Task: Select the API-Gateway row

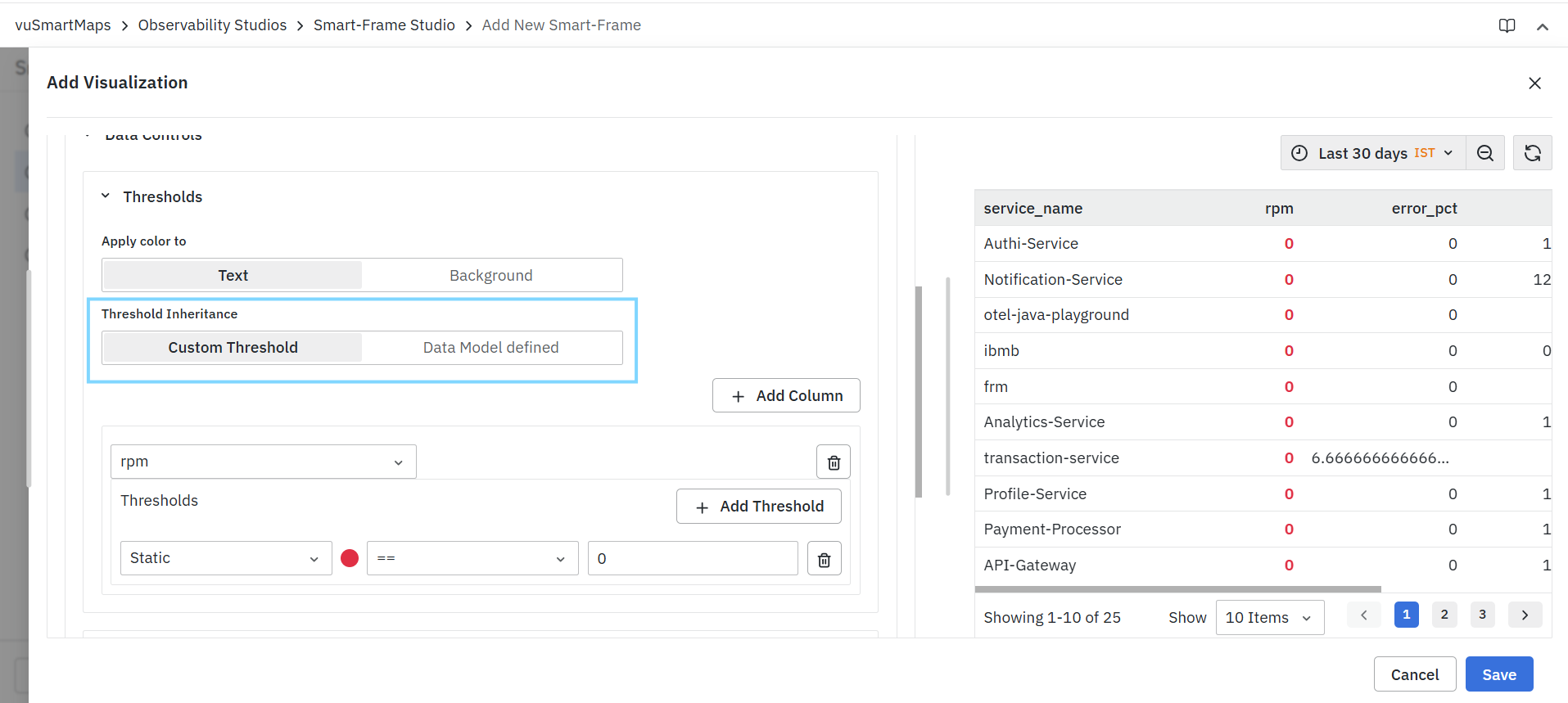Action: point(1263,566)
